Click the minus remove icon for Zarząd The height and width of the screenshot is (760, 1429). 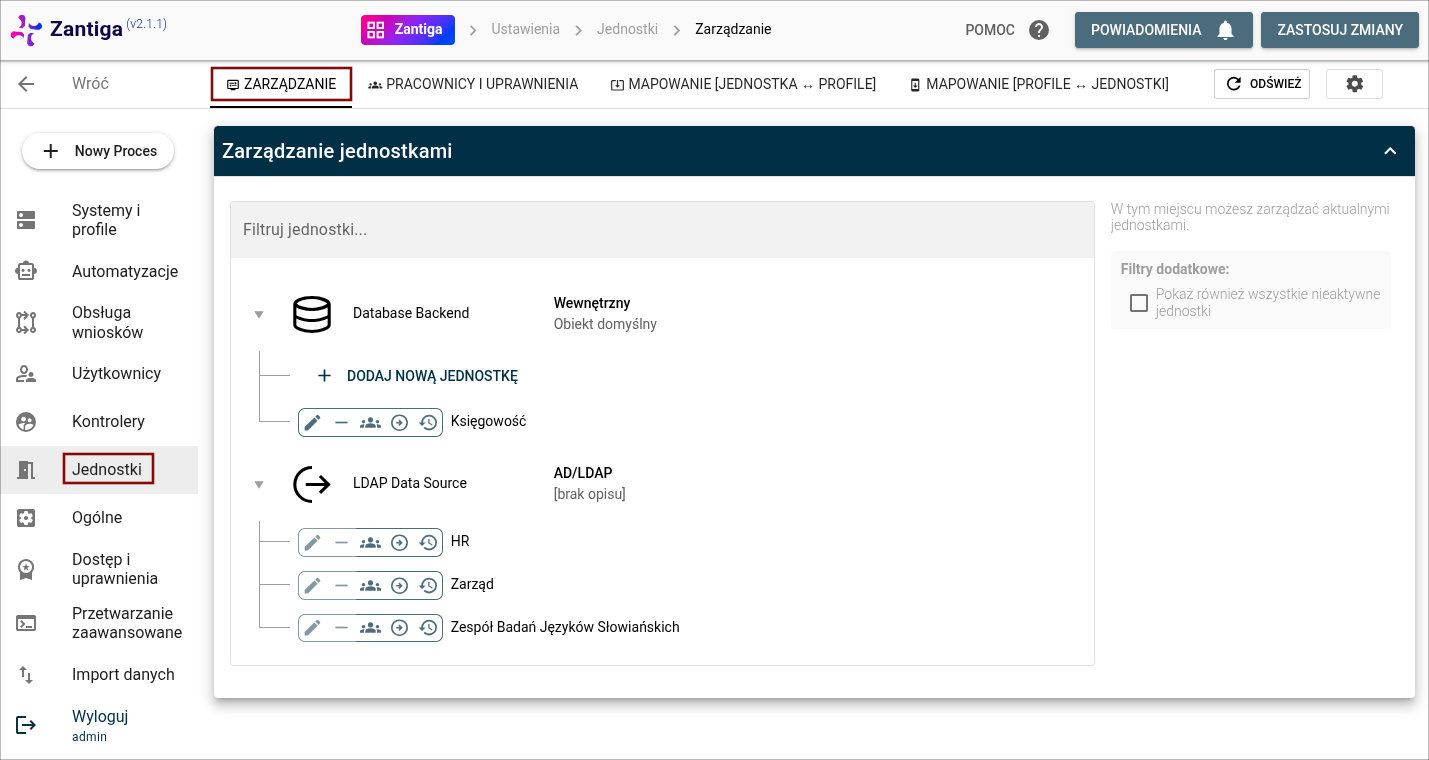coord(341,585)
